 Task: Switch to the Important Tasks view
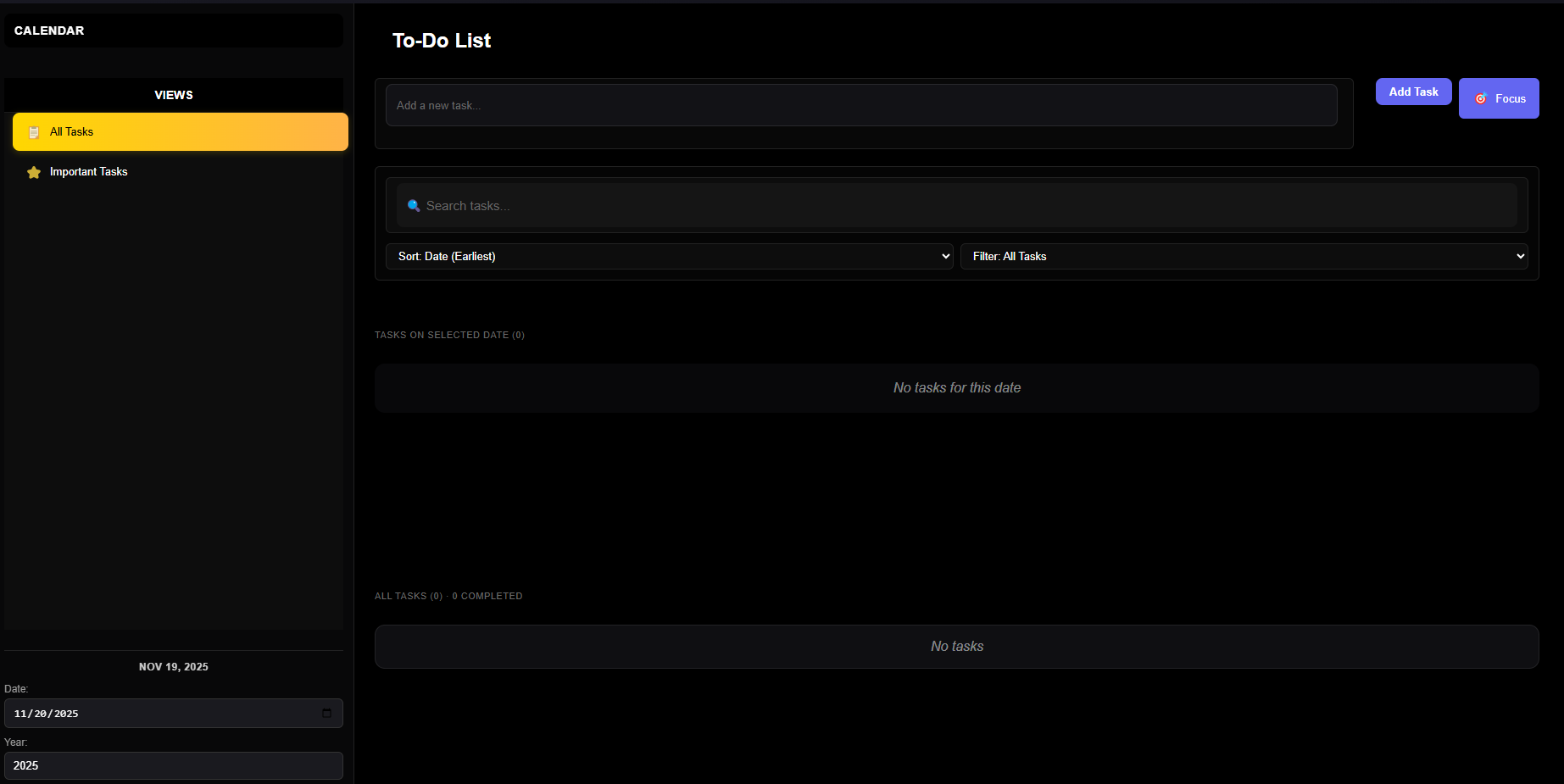click(x=89, y=171)
